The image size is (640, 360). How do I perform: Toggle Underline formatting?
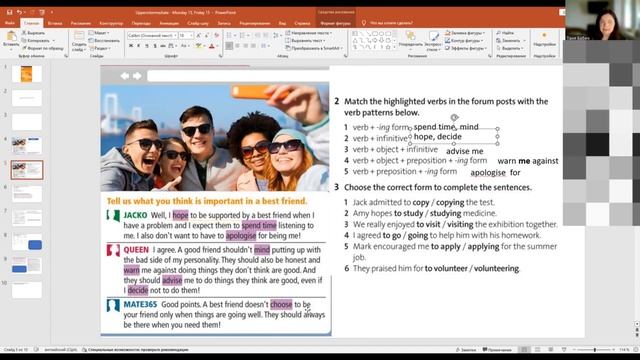tap(147, 46)
